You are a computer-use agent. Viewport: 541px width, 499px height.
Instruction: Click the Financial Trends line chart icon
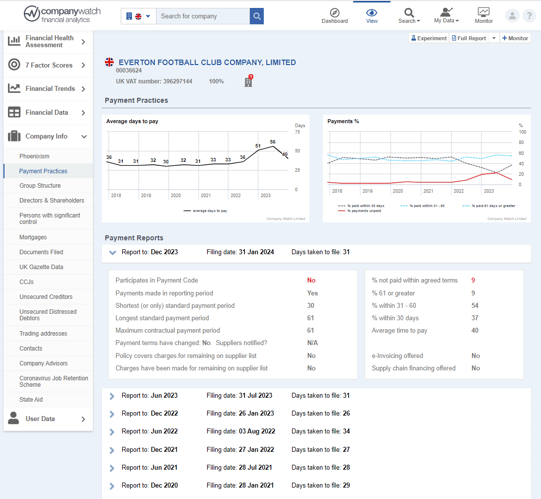pyautogui.click(x=14, y=88)
